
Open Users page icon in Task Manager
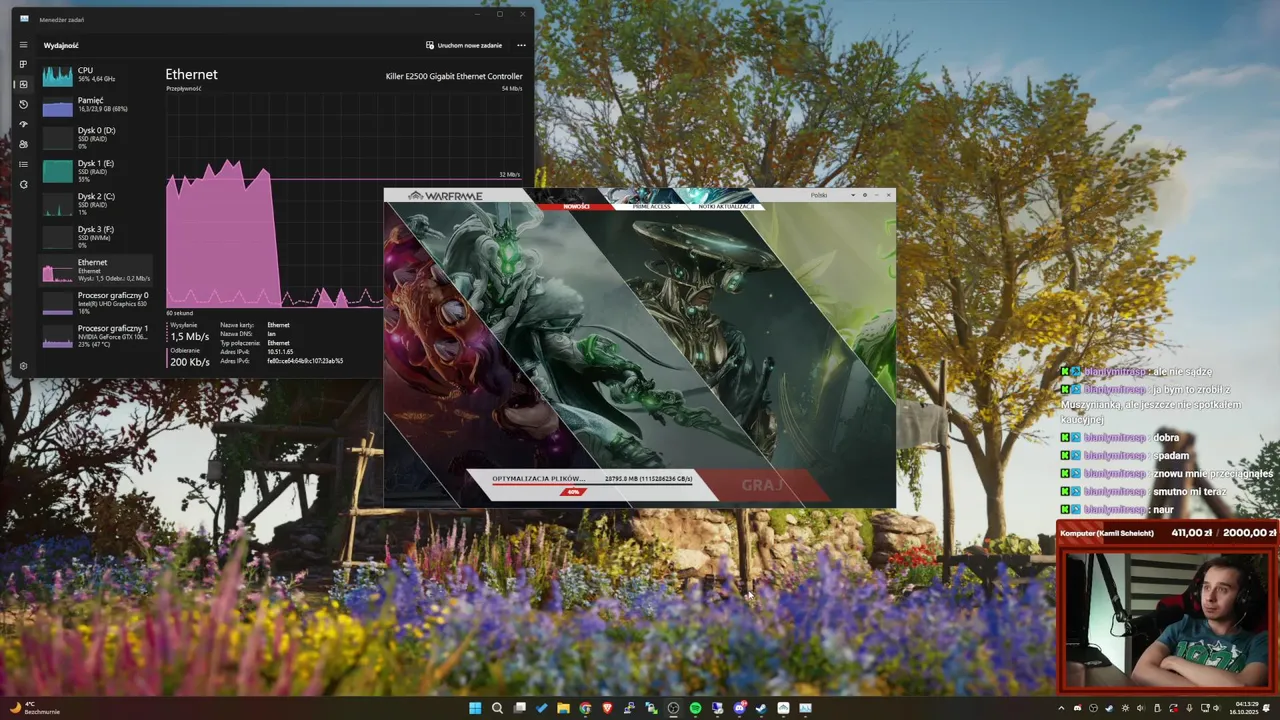point(23,144)
